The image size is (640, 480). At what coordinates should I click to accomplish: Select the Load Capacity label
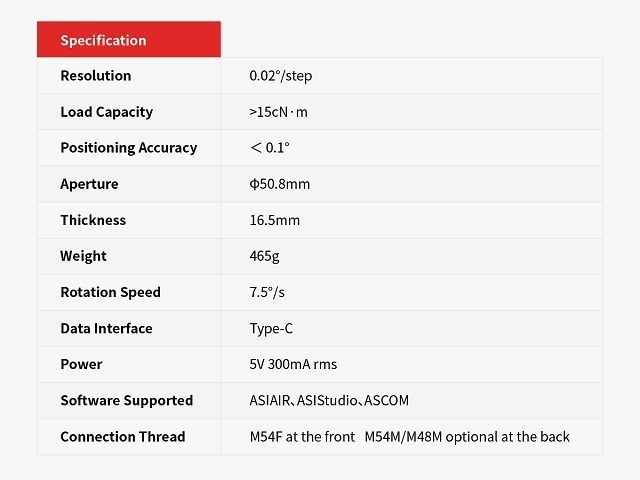[107, 112]
